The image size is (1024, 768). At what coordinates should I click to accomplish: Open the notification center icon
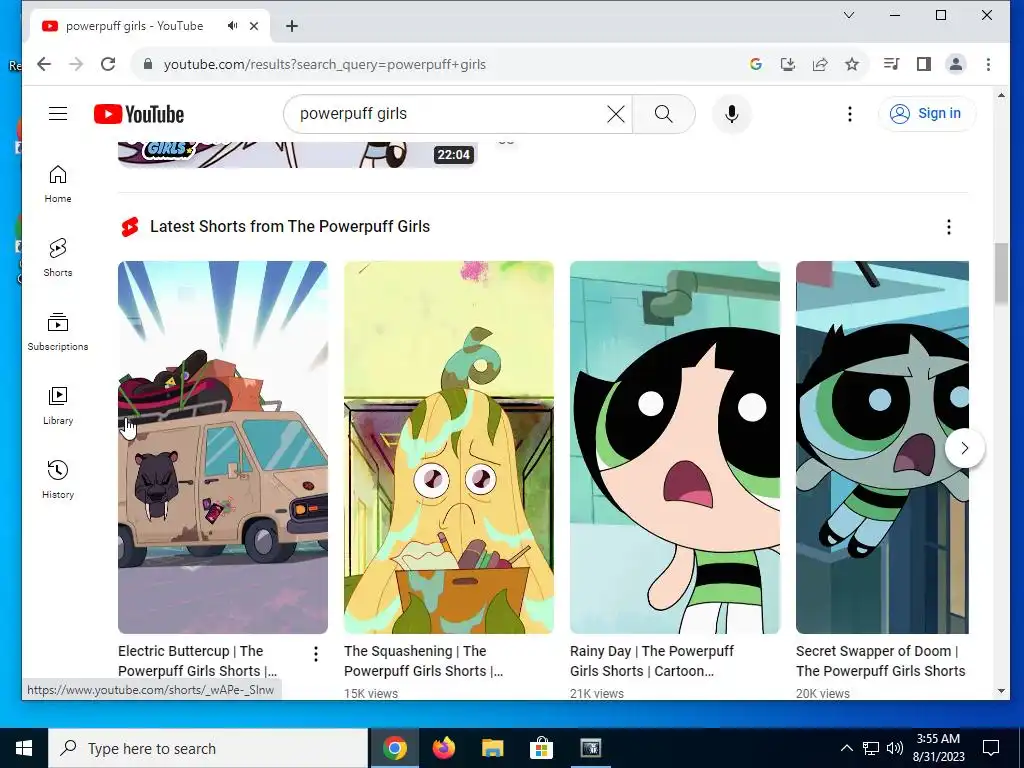[991, 748]
